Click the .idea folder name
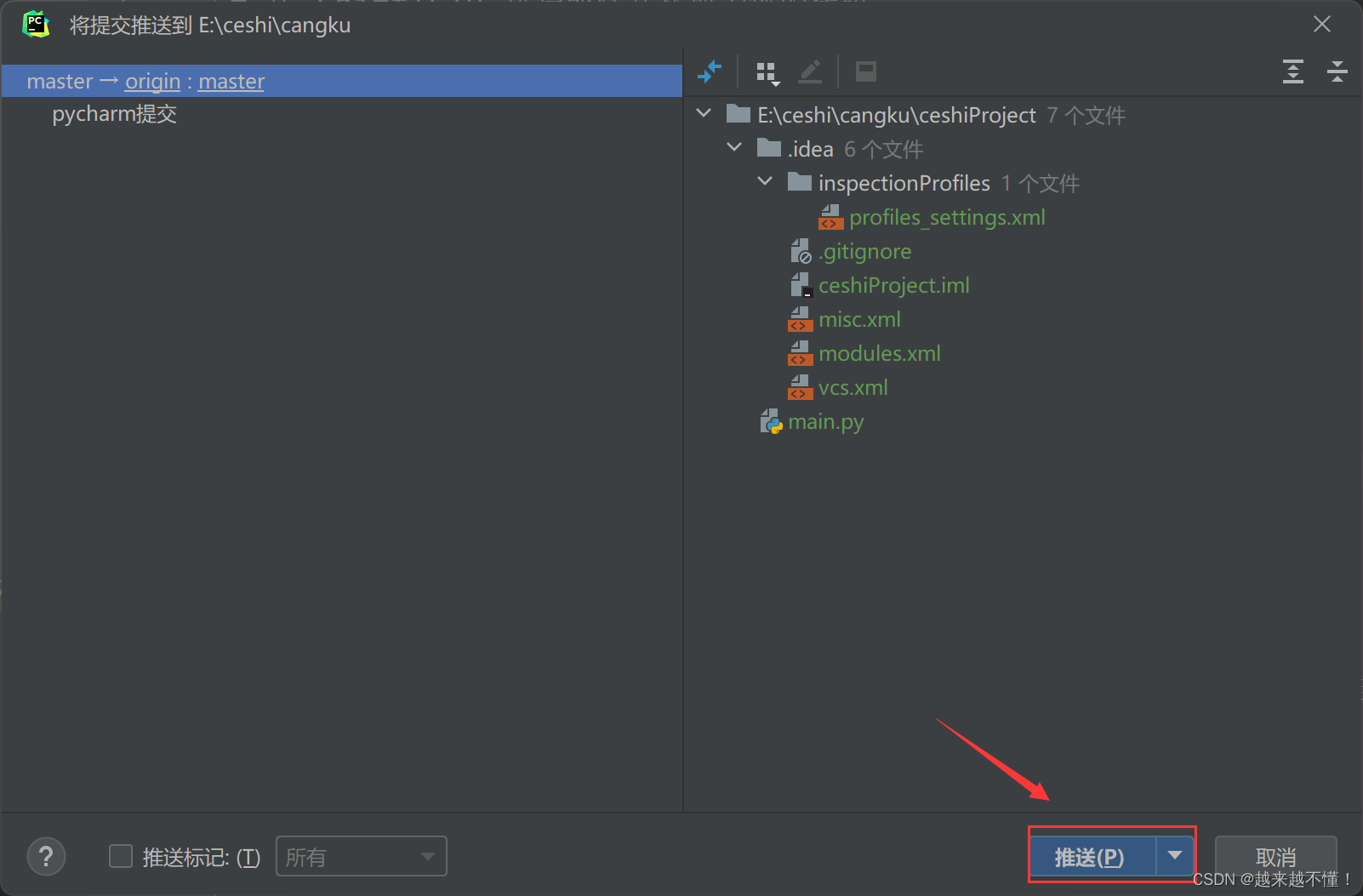This screenshot has height=896, width=1363. [x=811, y=150]
